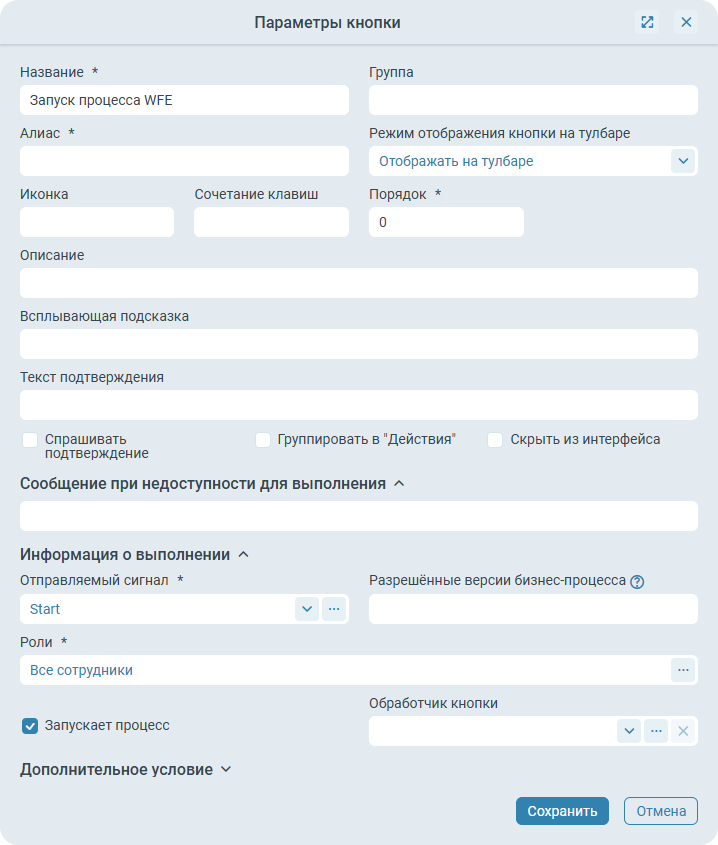Check Группировать в "Действия" option
Image resolution: width=718 pixels, height=845 pixels.
pos(263,440)
